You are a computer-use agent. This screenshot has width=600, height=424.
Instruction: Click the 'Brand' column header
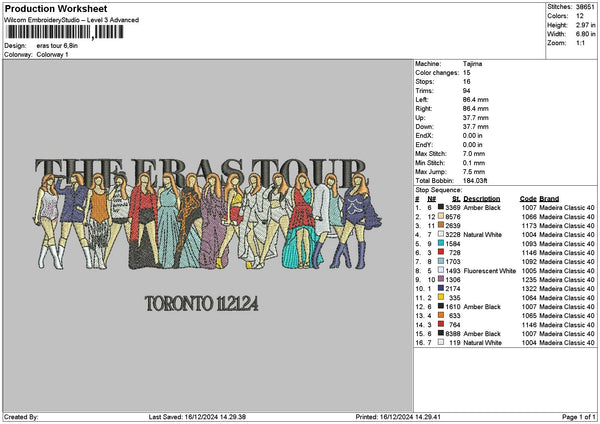pyautogui.click(x=549, y=199)
